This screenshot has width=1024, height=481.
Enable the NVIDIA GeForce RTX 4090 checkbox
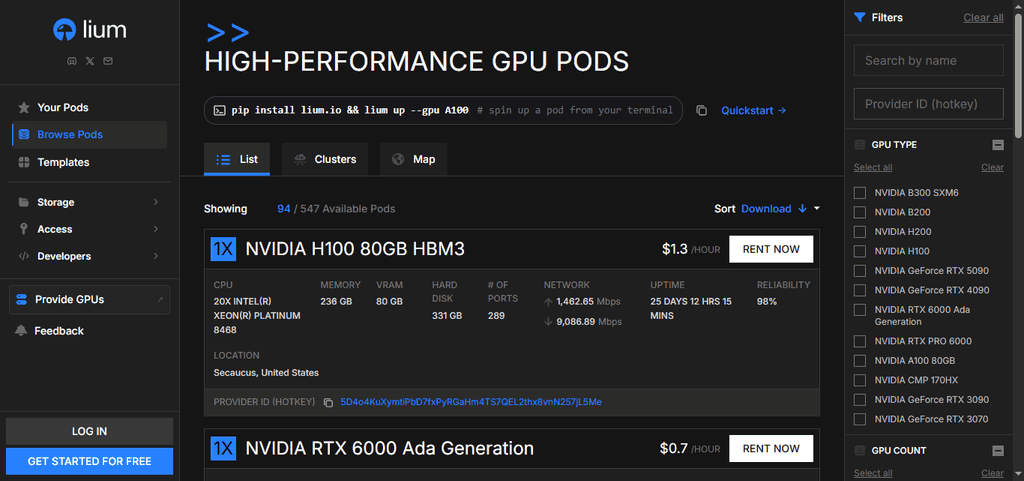860,290
